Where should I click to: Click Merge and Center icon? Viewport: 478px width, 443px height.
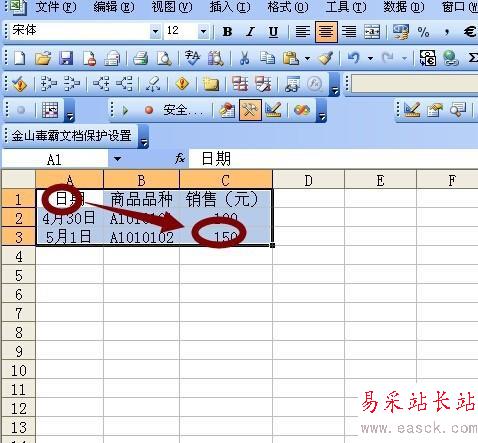[x=372, y=32]
